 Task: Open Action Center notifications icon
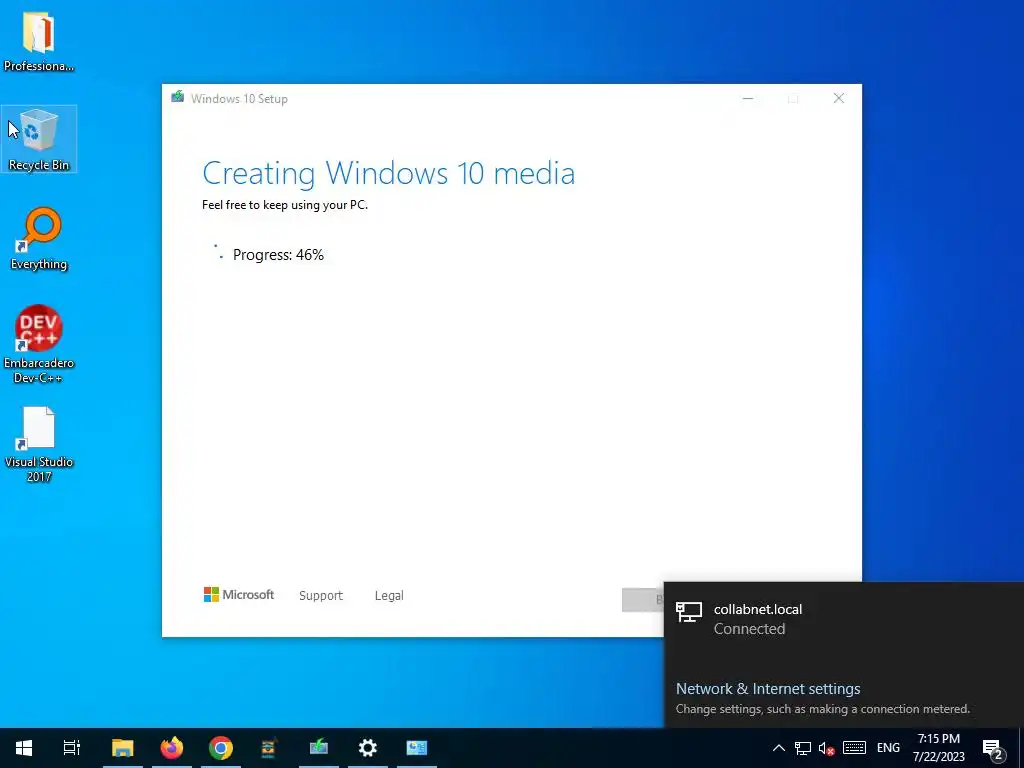(x=993, y=749)
